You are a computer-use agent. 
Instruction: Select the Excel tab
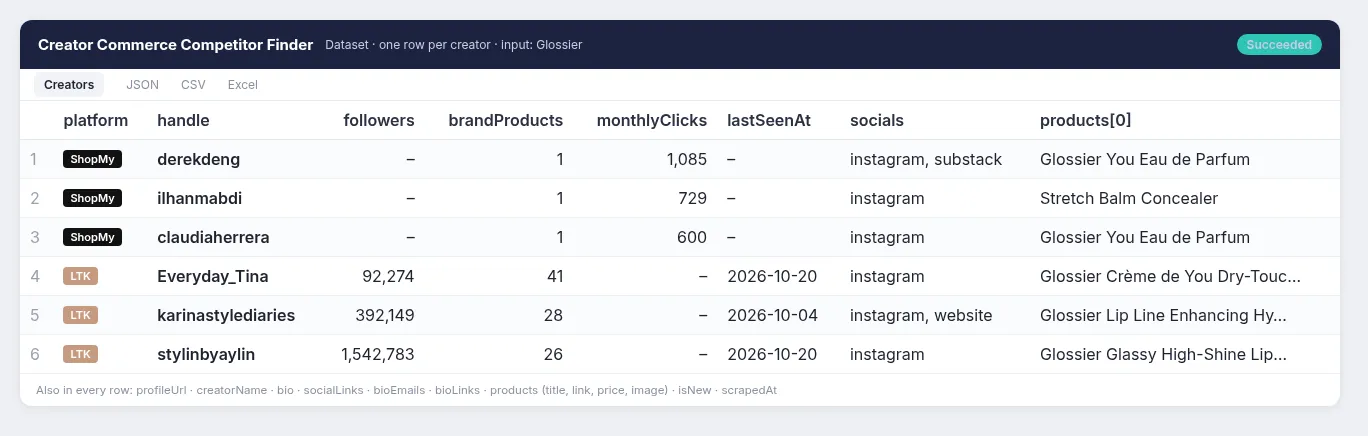[243, 85]
